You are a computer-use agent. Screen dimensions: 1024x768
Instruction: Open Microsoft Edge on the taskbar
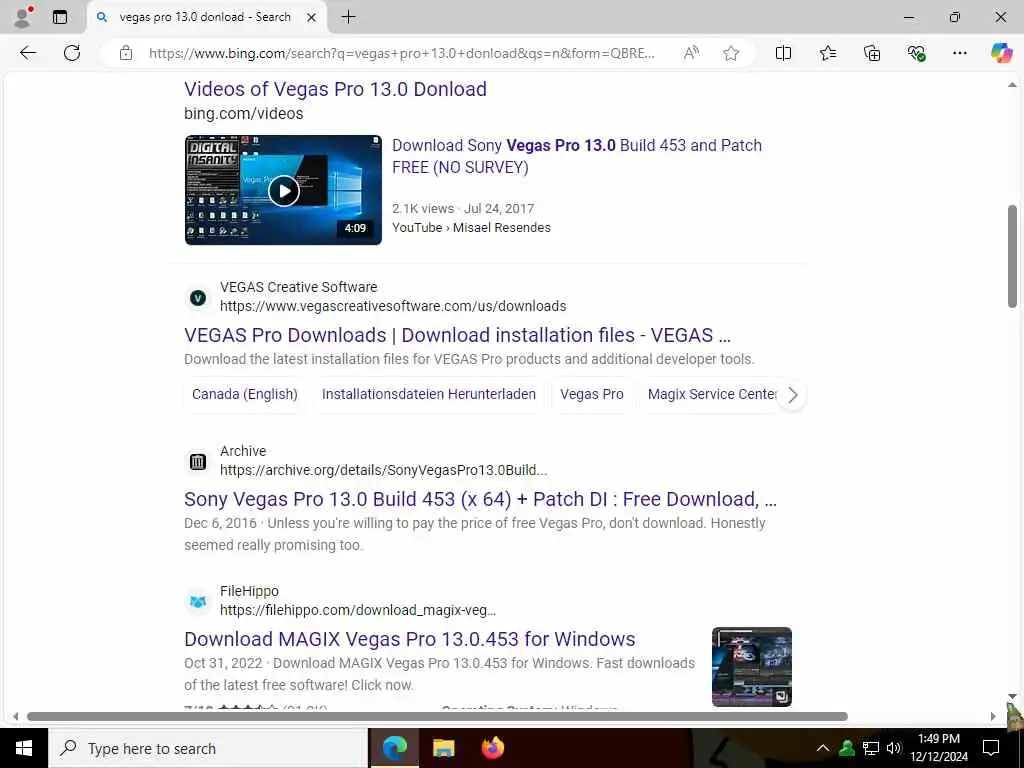click(394, 748)
